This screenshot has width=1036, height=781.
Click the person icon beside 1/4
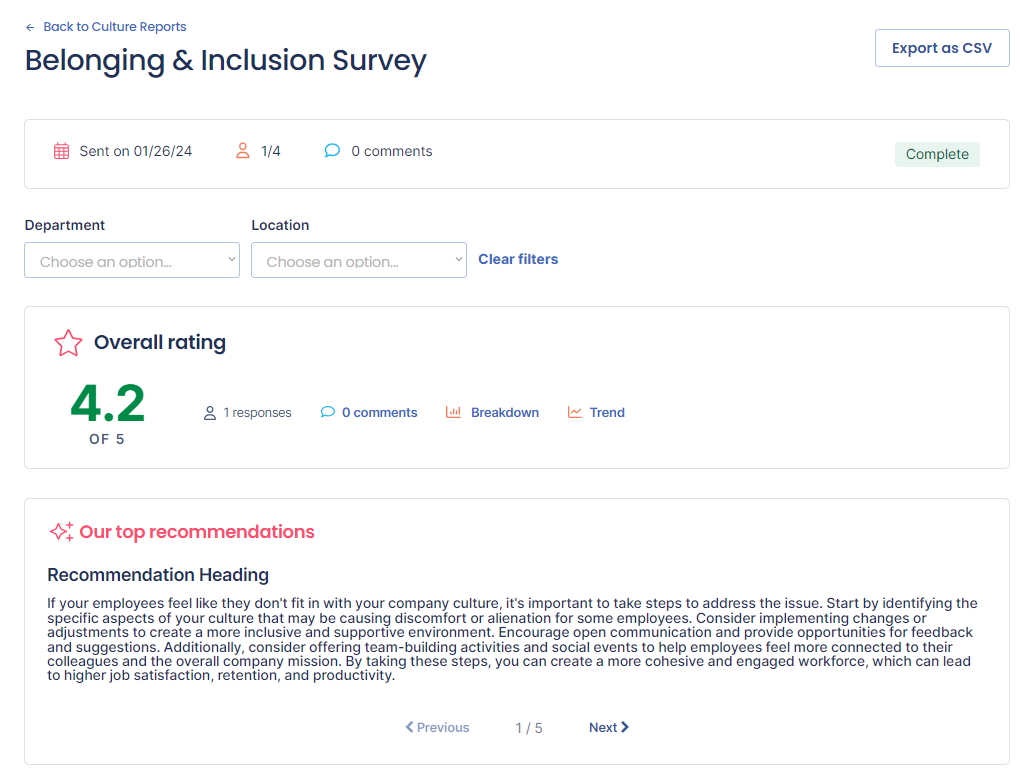coord(242,152)
